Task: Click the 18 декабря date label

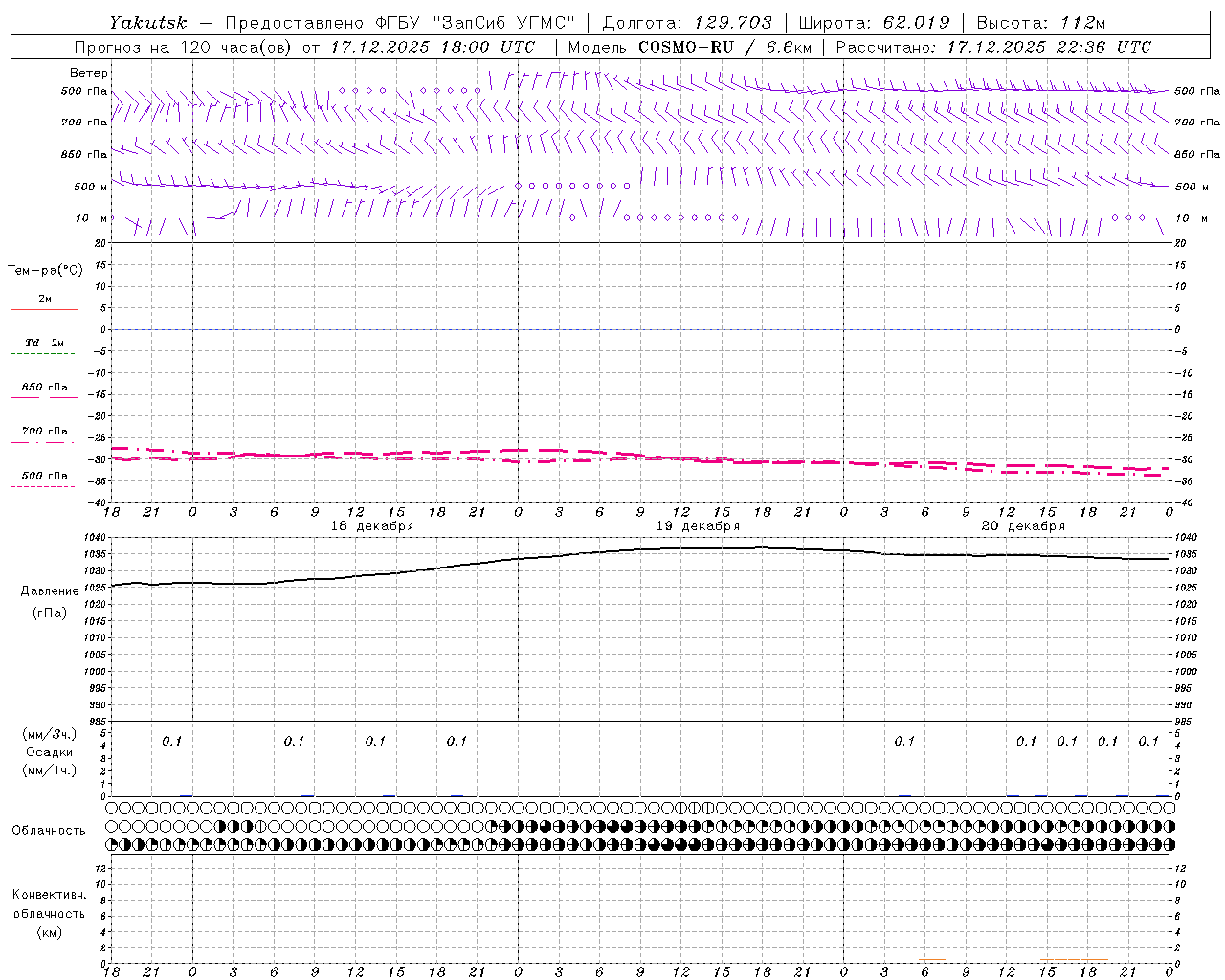Action: tap(372, 526)
